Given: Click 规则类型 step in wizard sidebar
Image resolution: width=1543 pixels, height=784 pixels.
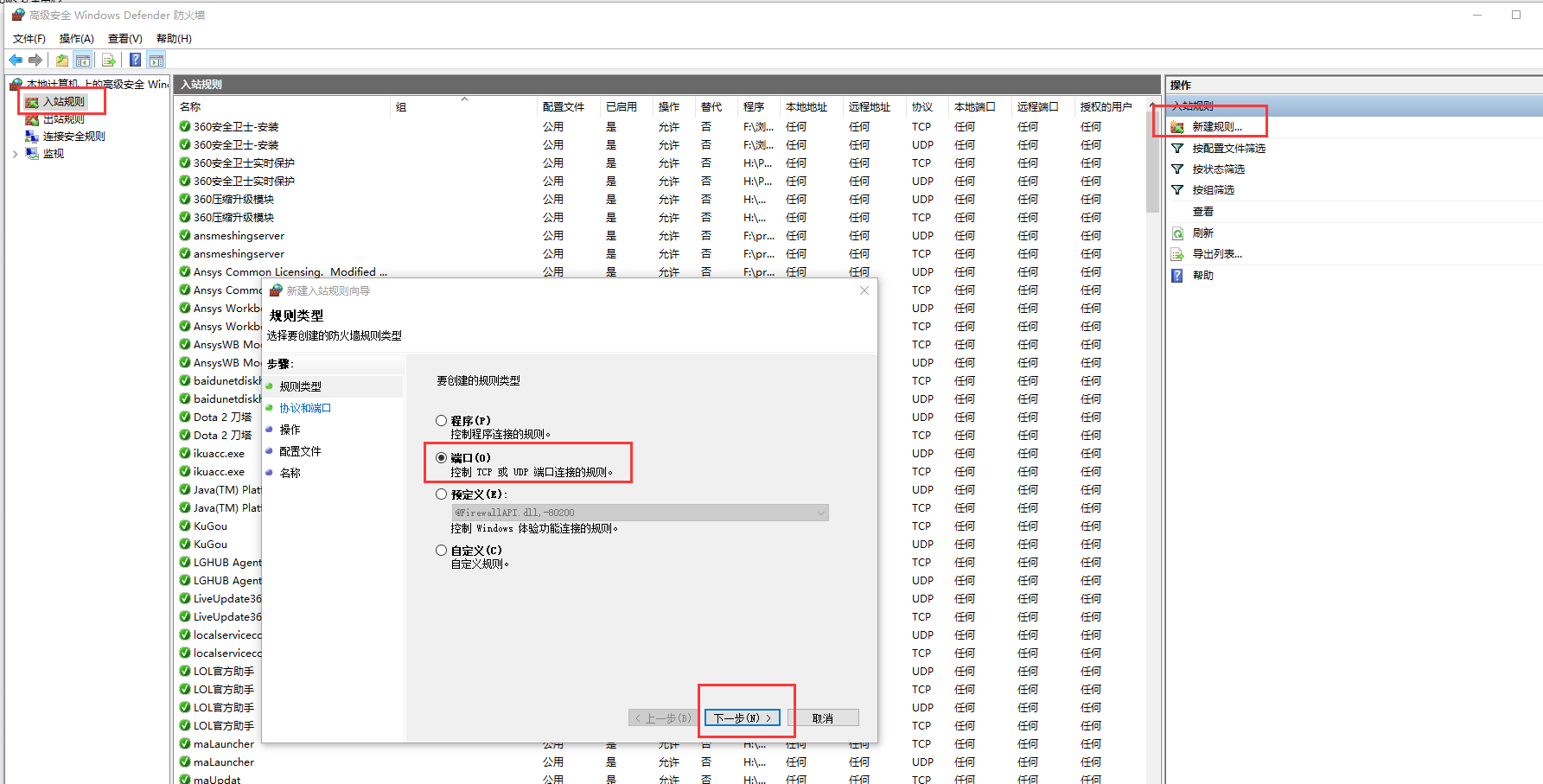Looking at the screenshot, I should tap(300, 386).
